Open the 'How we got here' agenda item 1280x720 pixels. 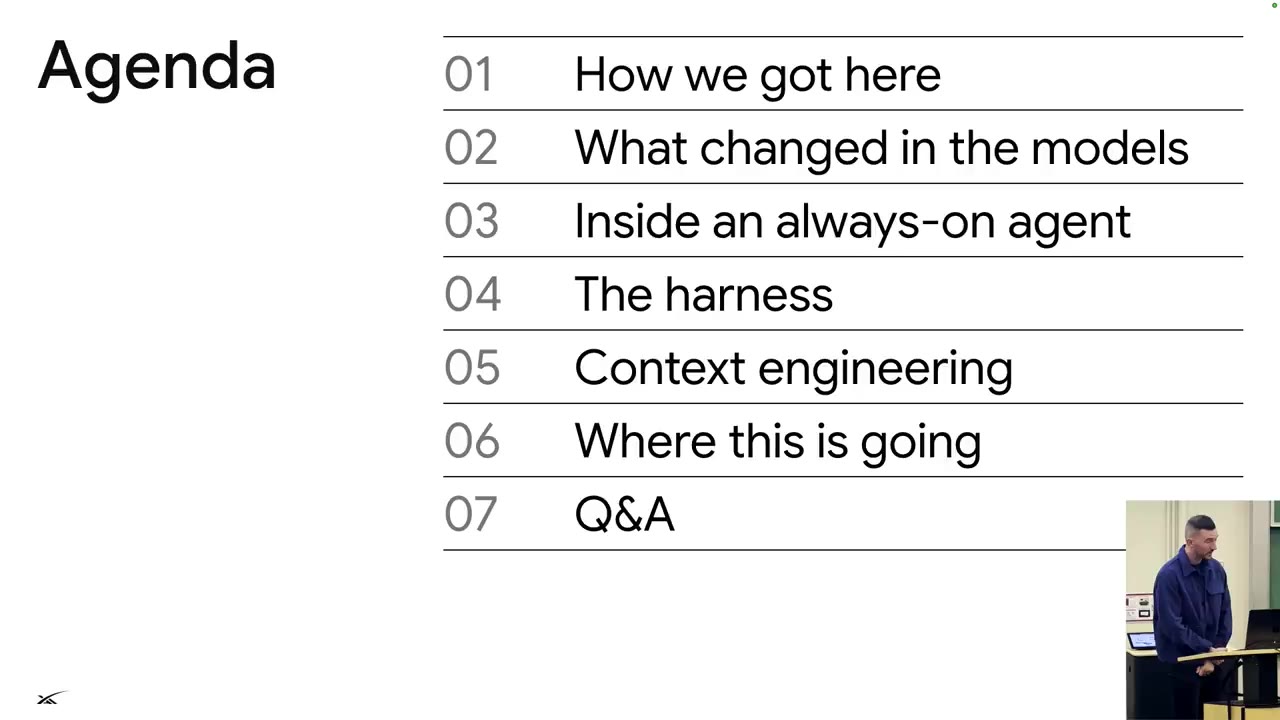[x=757, y=75]
